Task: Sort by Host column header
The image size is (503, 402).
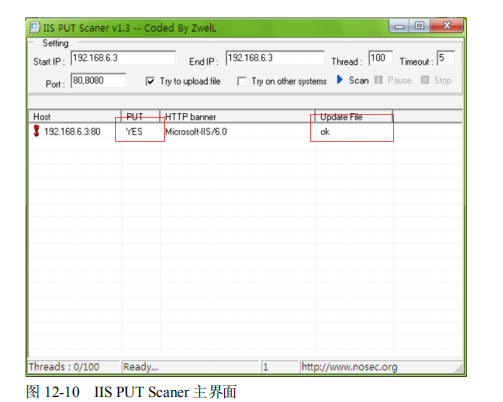Action: (x=75, y=117)
